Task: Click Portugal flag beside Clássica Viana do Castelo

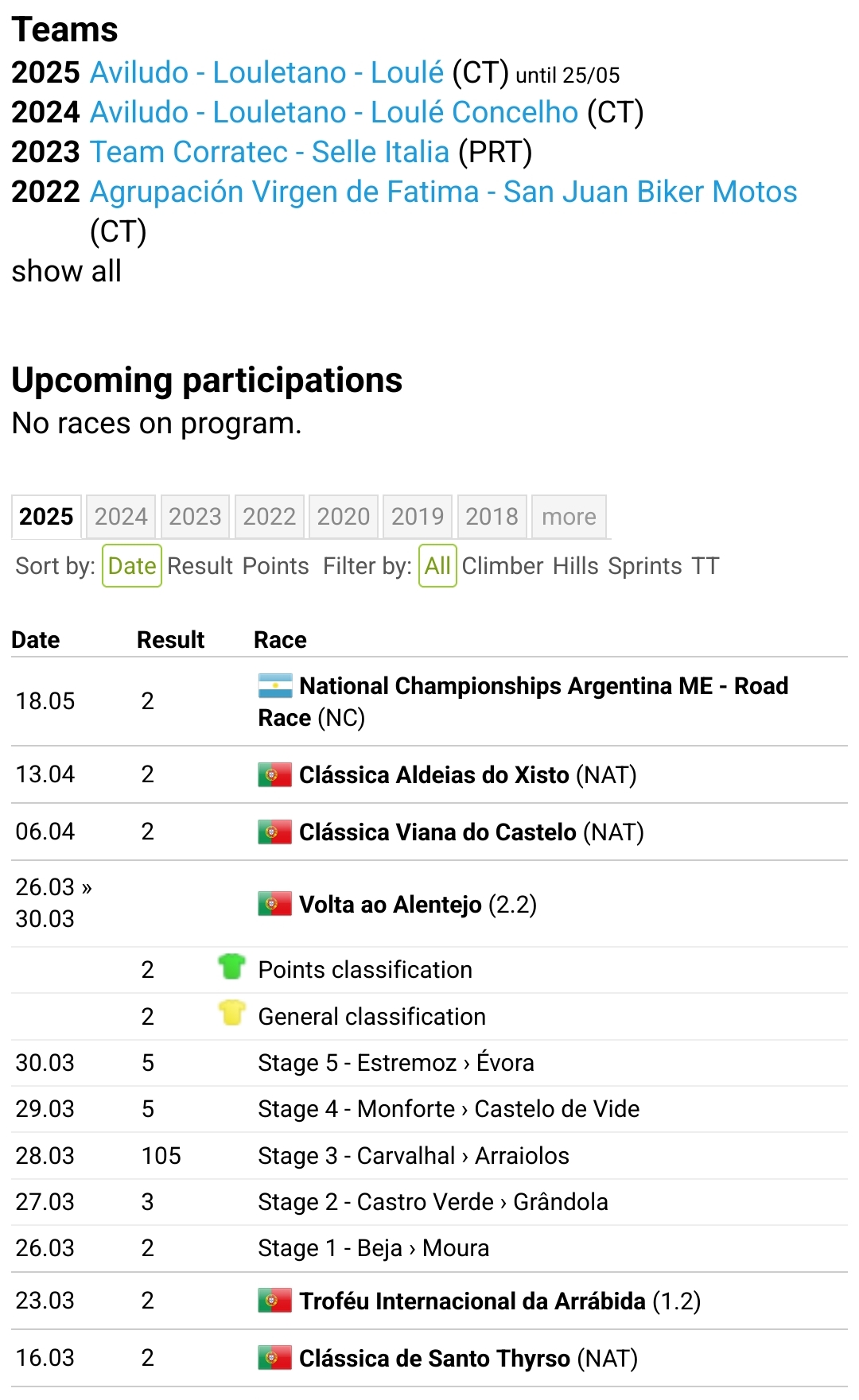Action: click(x=275, y=832)
